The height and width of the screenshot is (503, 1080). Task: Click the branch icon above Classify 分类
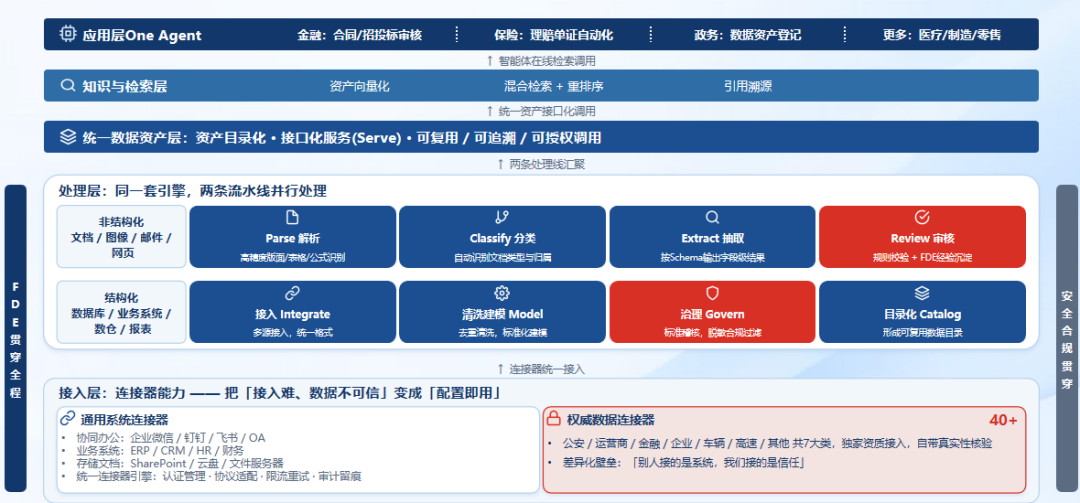[x=502, y=218]
